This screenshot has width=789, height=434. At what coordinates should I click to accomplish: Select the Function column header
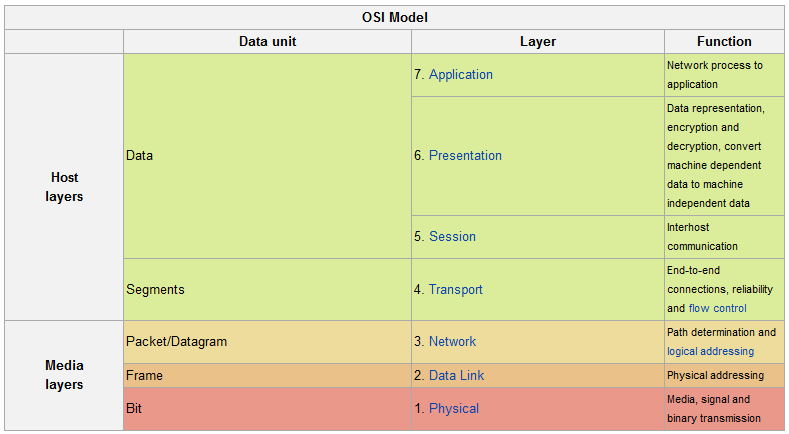[x=724, y=42]
